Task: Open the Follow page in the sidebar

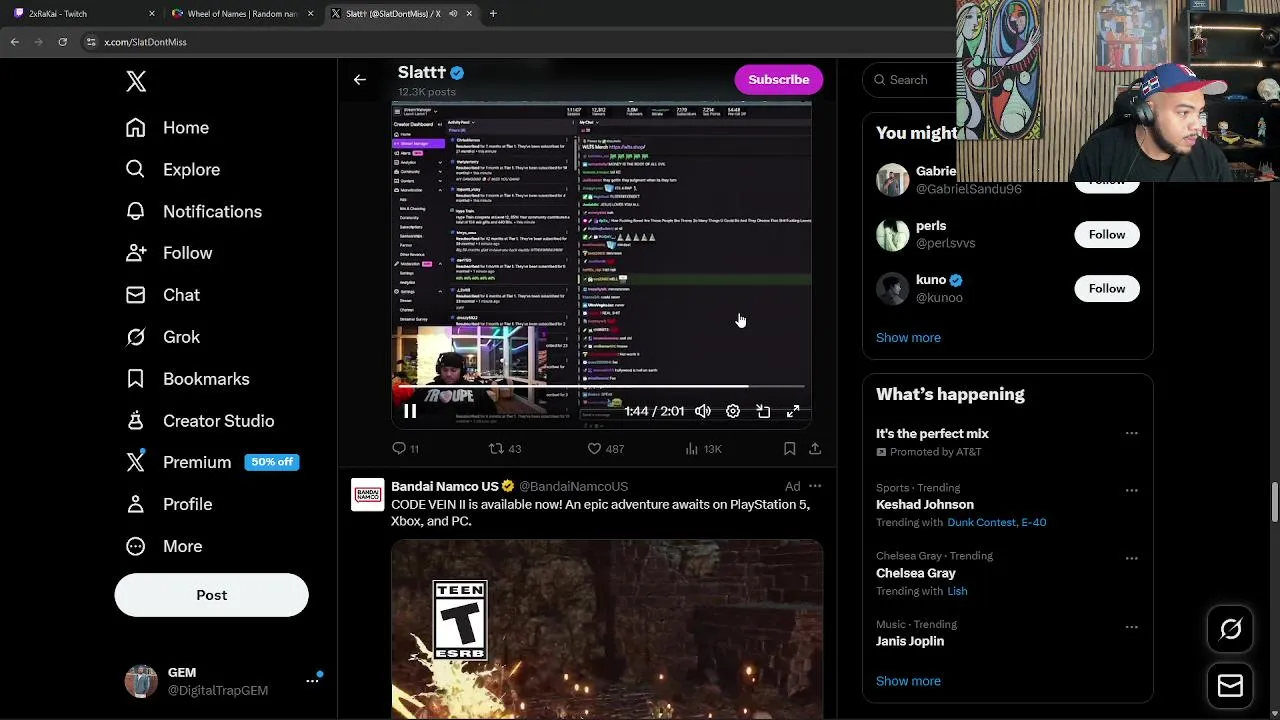Action: coord(169,254)
